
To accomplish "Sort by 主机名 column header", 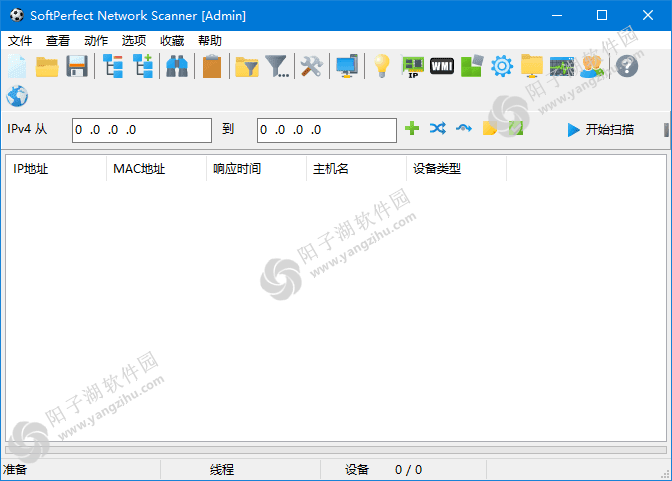I will click(357, 169).
